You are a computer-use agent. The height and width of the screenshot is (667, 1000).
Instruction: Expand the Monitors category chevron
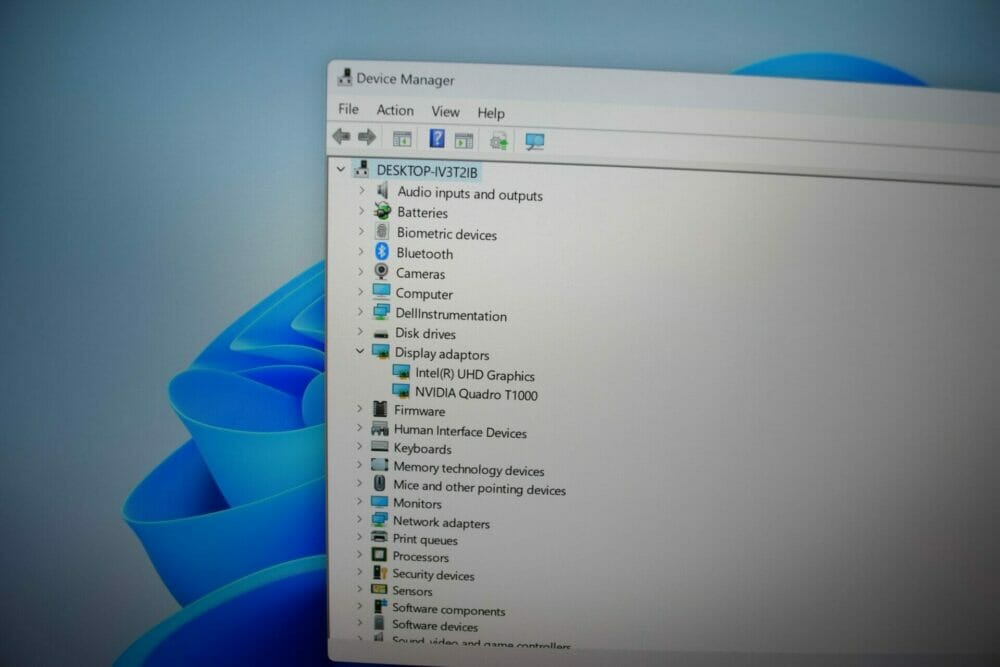coord(360,501)
